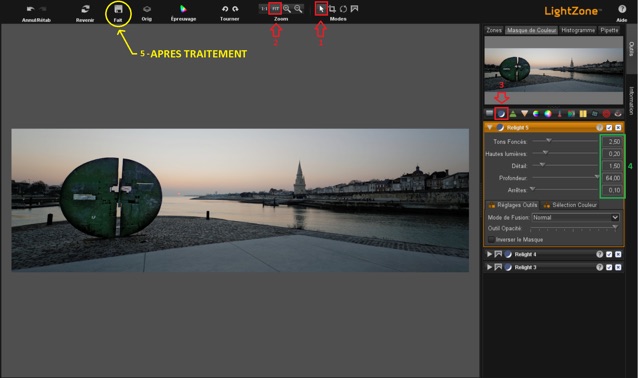Open the Information side tab
The image size is (638, 378).
coord(631,101)
